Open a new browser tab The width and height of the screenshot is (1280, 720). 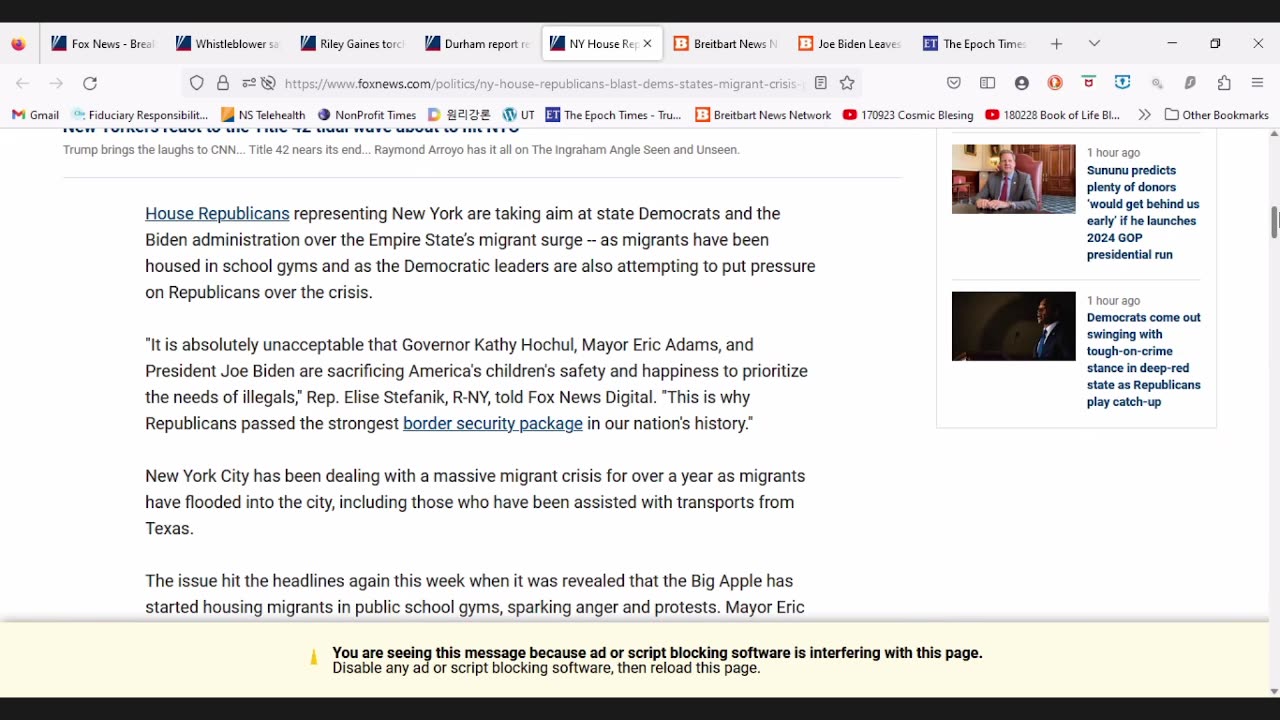(1056, 44)
